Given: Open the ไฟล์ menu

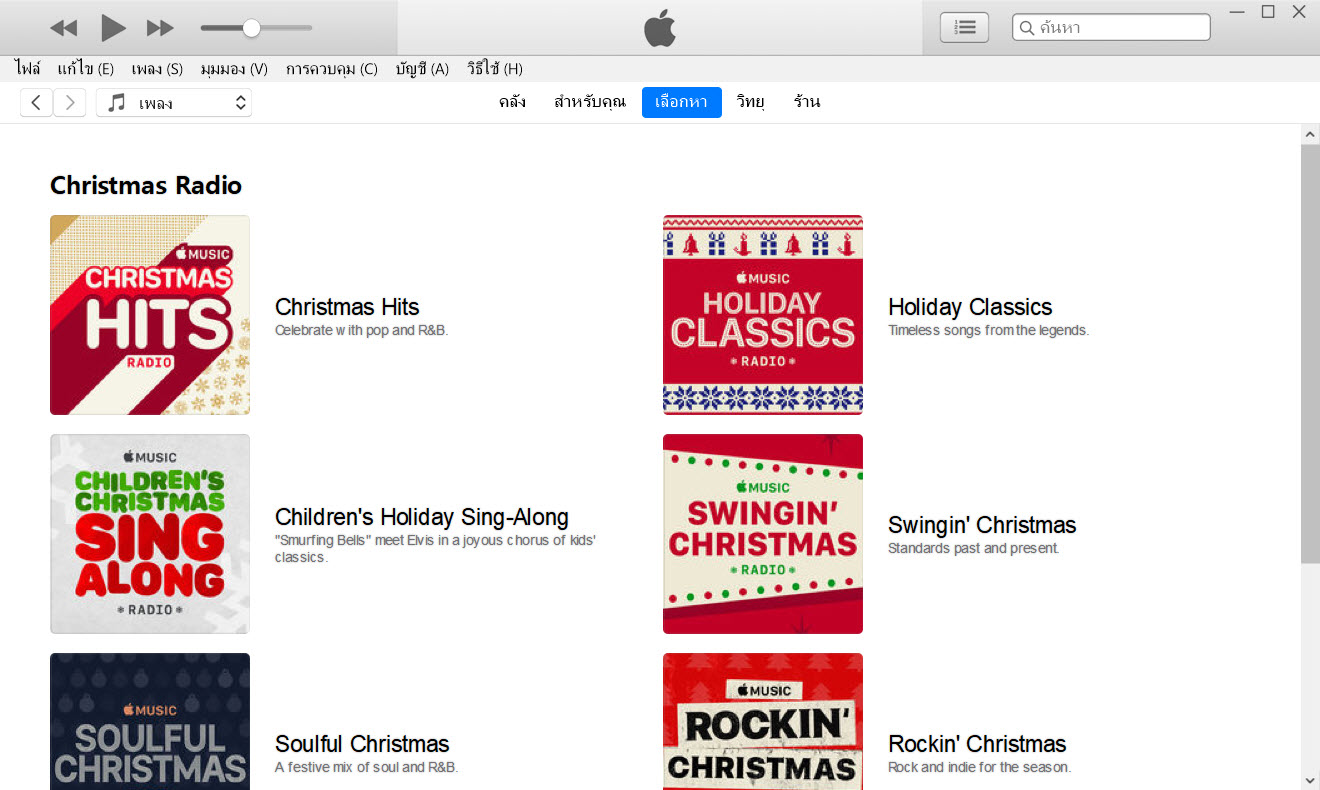Looking at the screenshot, I should tap(28, 69).
